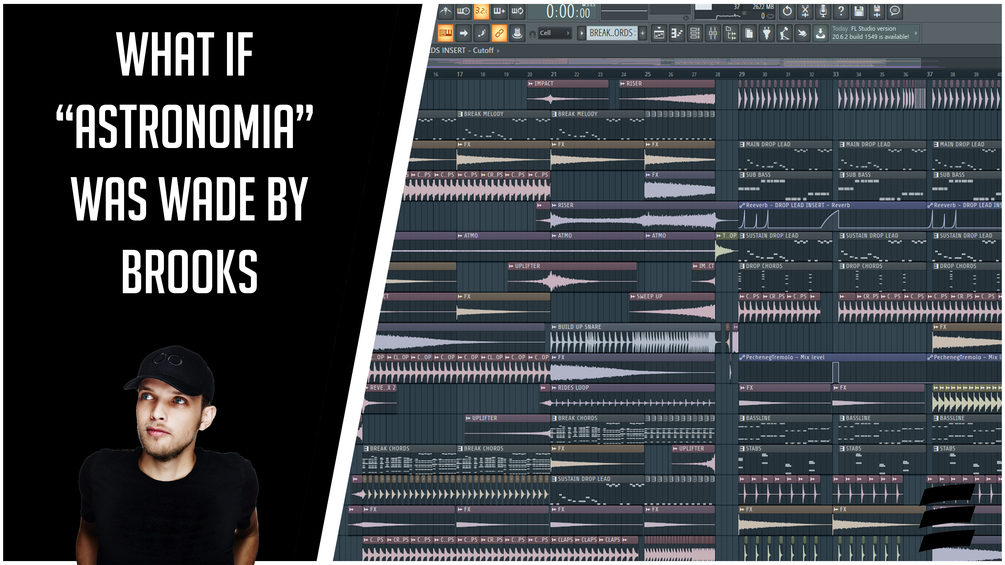Click the audio editor scissors icon
The image size is (1005, 565).
(x=805, y=12)
